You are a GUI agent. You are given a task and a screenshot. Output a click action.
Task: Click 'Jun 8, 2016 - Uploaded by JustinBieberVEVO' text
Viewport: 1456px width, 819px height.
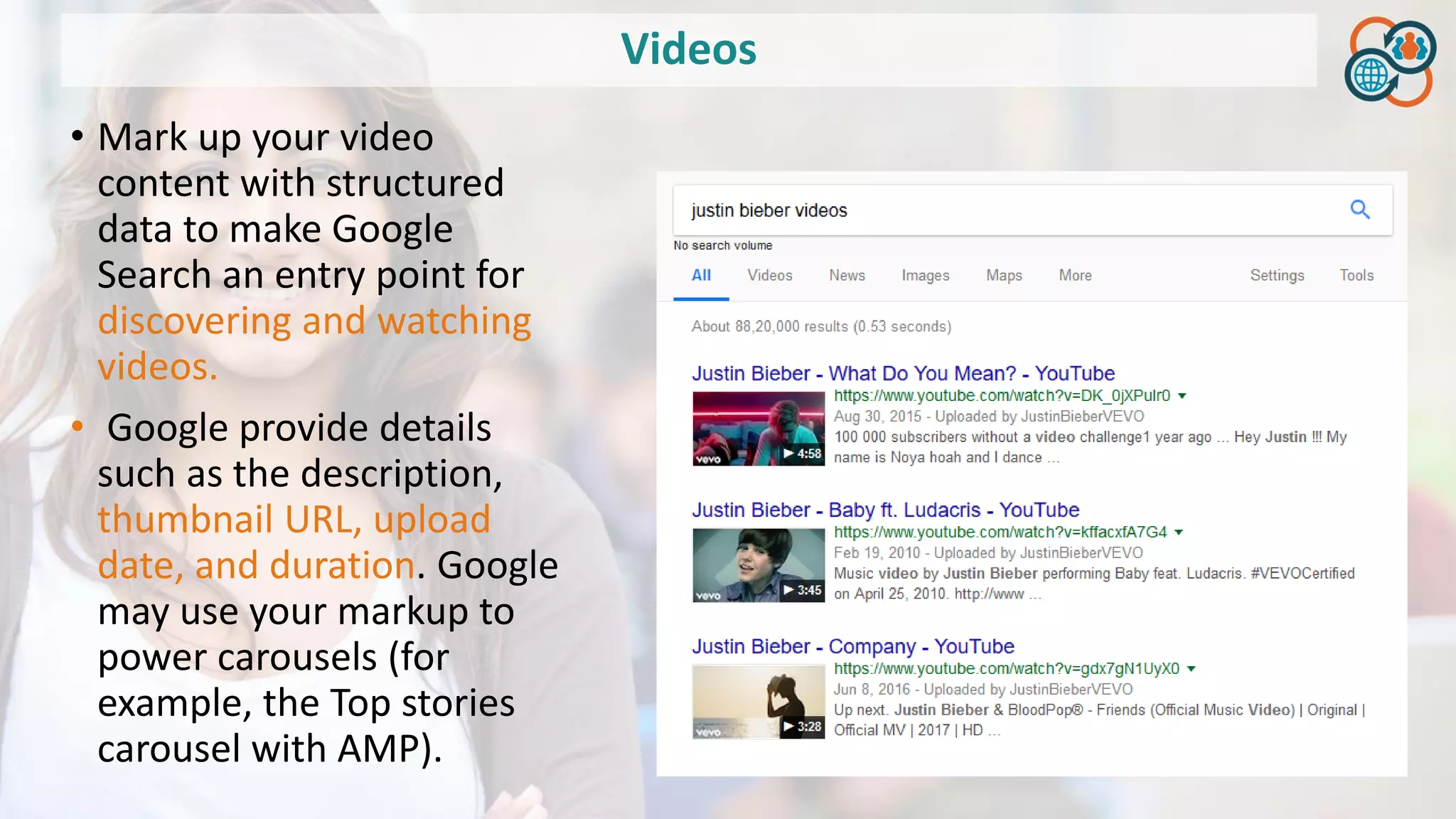pyautogui.click(x=983, y=690)
